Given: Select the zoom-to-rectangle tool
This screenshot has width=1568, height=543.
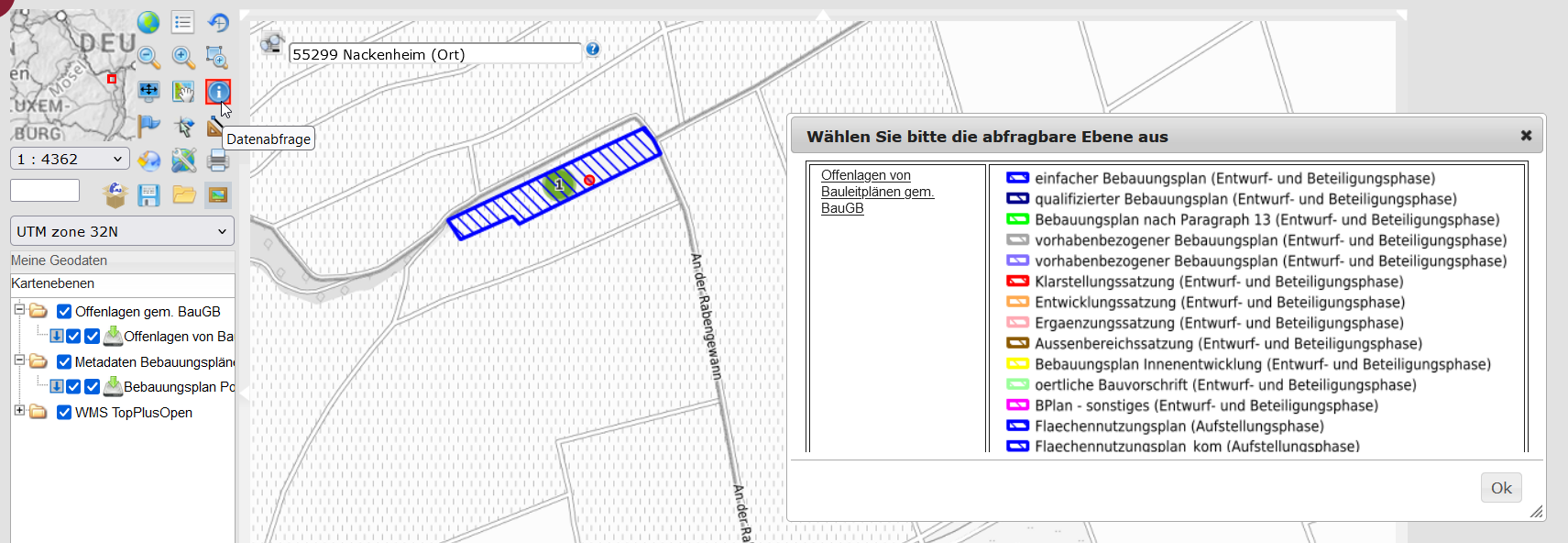Looking at the screenshot, I should [x=217, y=57].
